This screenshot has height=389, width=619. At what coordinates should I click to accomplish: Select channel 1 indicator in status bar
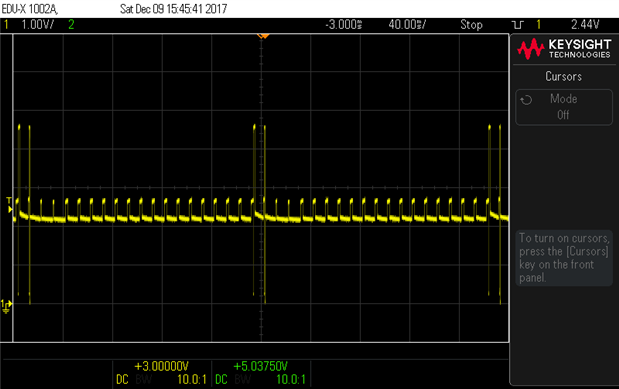pyautogui.click(x=6, y=25)
